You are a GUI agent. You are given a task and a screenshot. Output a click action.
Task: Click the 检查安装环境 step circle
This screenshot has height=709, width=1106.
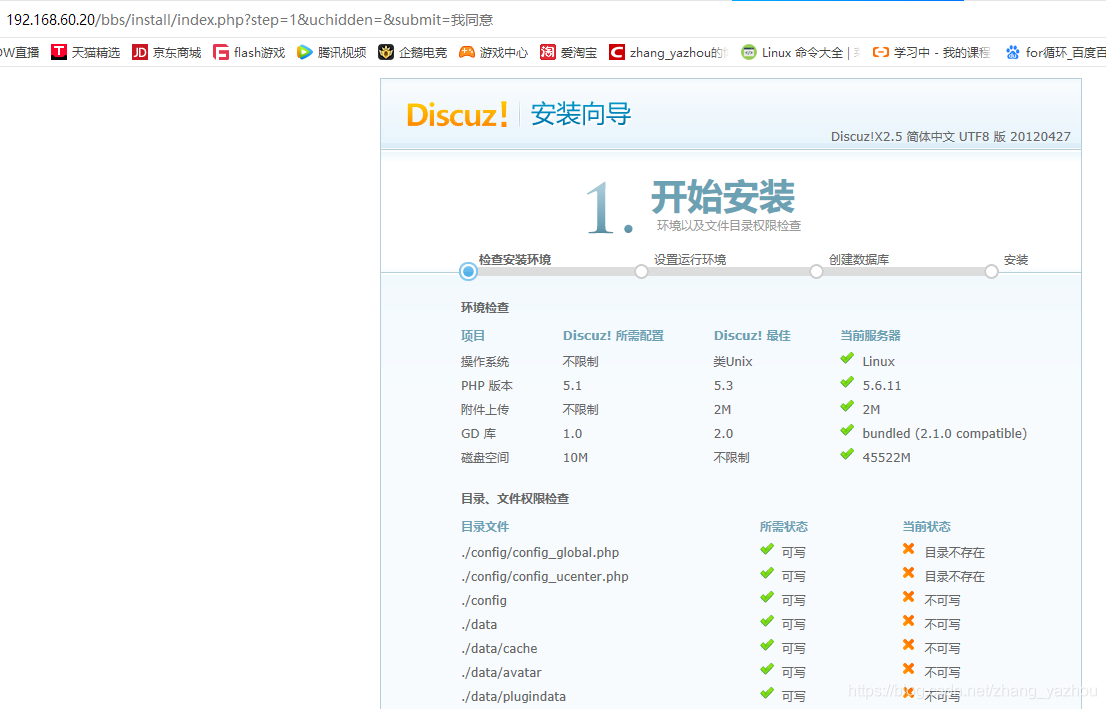click(468, 272)
